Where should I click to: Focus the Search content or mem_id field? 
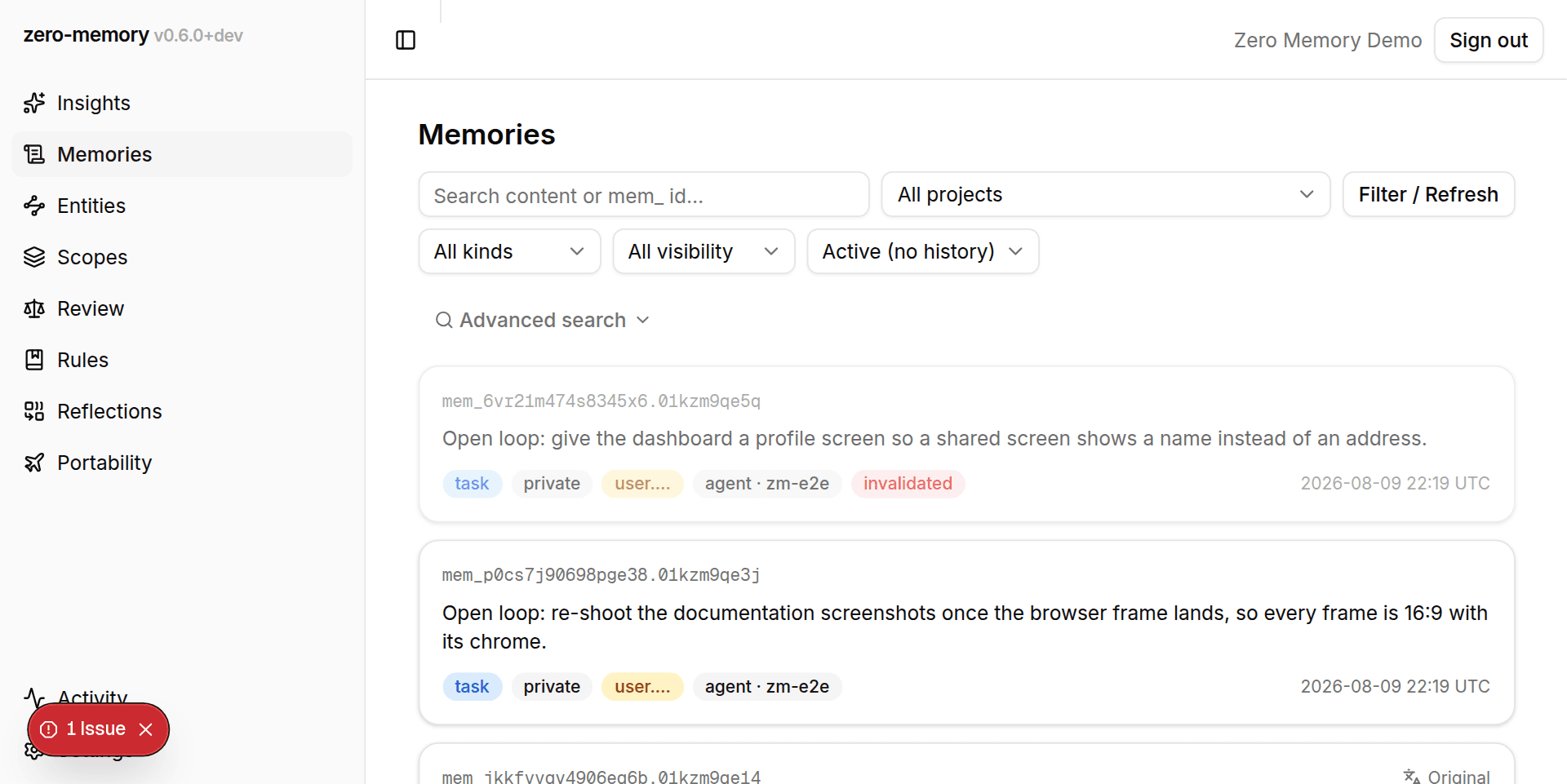click(x=644, y=194)
